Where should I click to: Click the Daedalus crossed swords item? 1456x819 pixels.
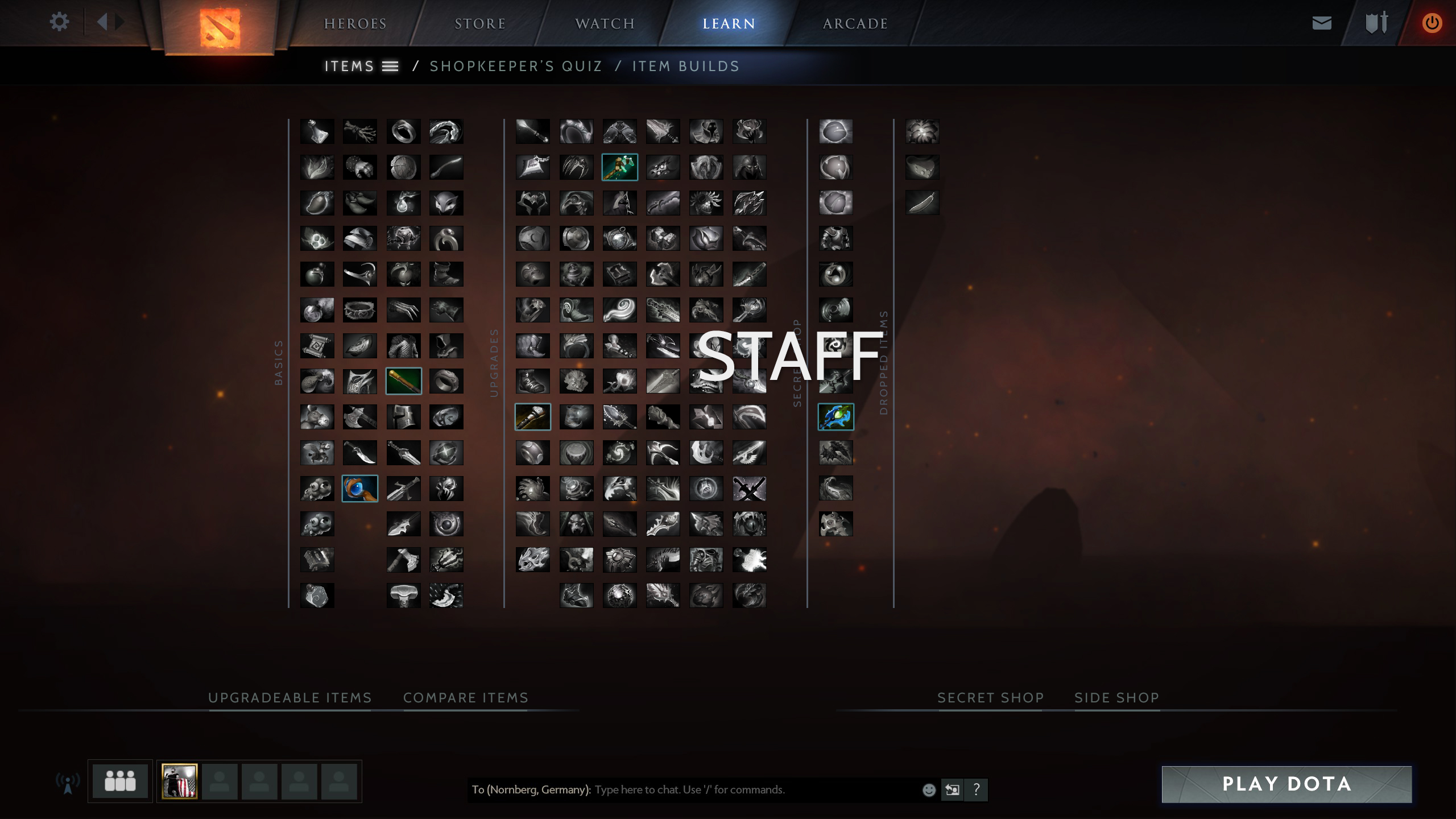(749, 489)
